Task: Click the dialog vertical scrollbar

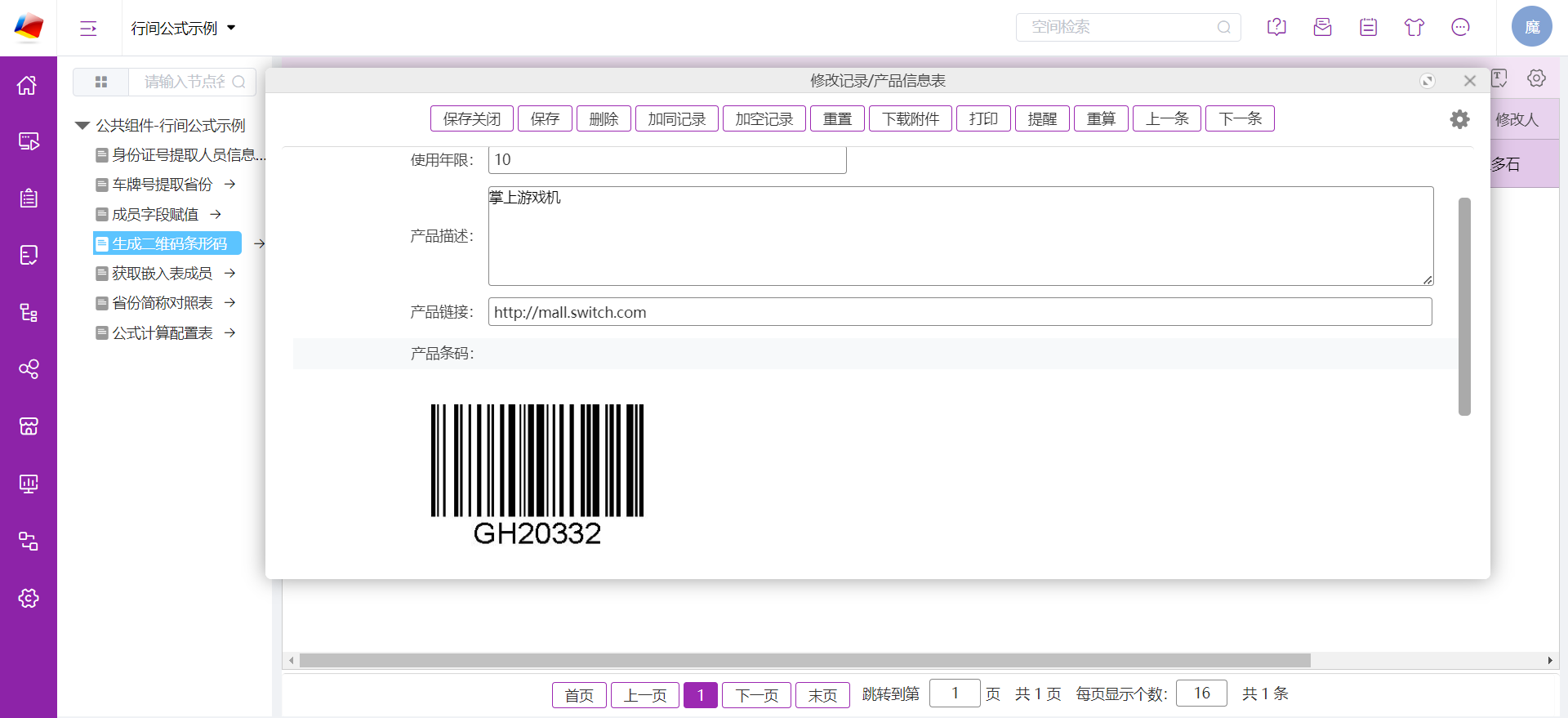Action: click(1464, 306)
